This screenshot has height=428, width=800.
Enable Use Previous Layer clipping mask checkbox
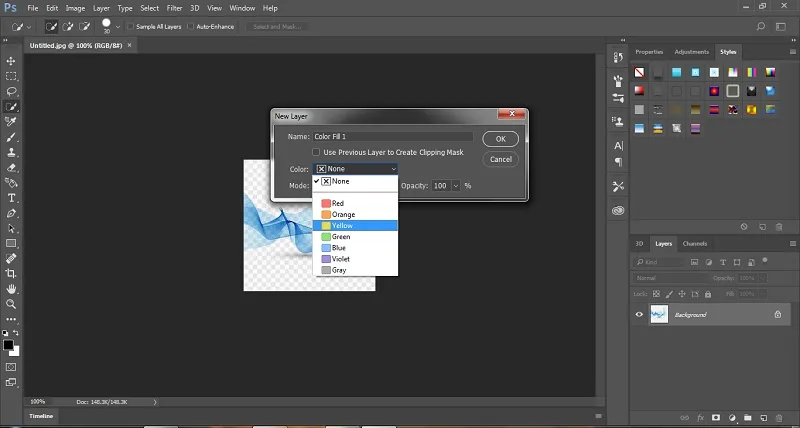[x=316, y=152]
